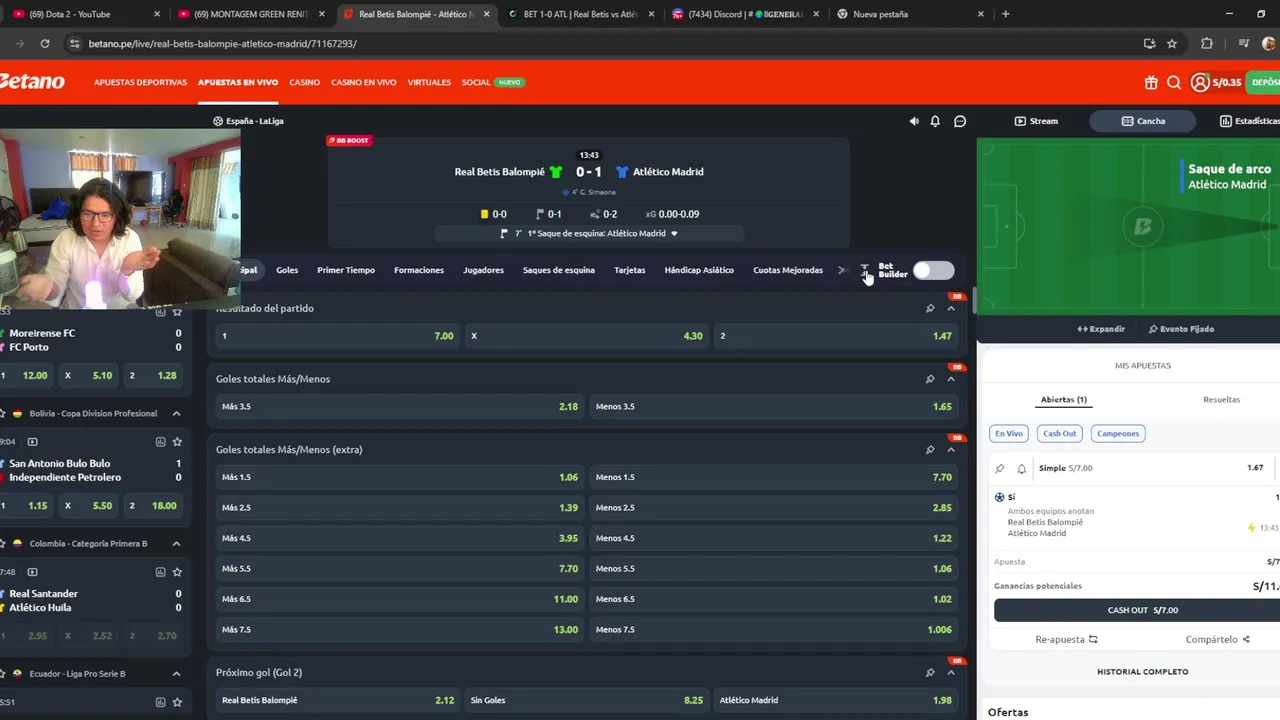Open stats icon for San Antonio Bulo Bulo match
Image resolution: width=1280 pixels, height=720 pixels.
(x=160, y=442)
